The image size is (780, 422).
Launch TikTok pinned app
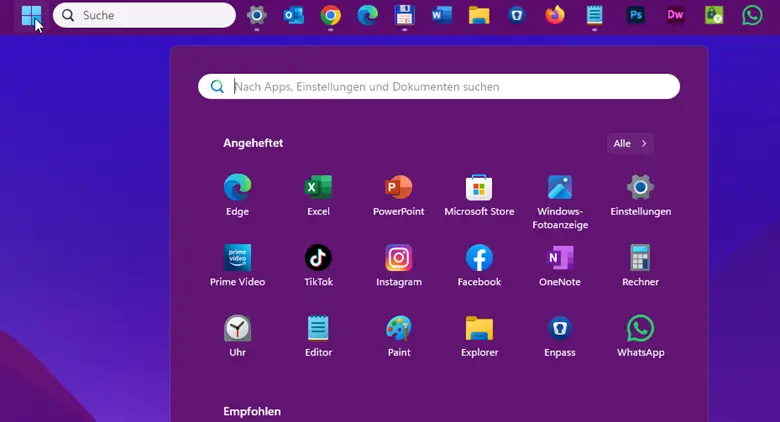pos(318,265)
